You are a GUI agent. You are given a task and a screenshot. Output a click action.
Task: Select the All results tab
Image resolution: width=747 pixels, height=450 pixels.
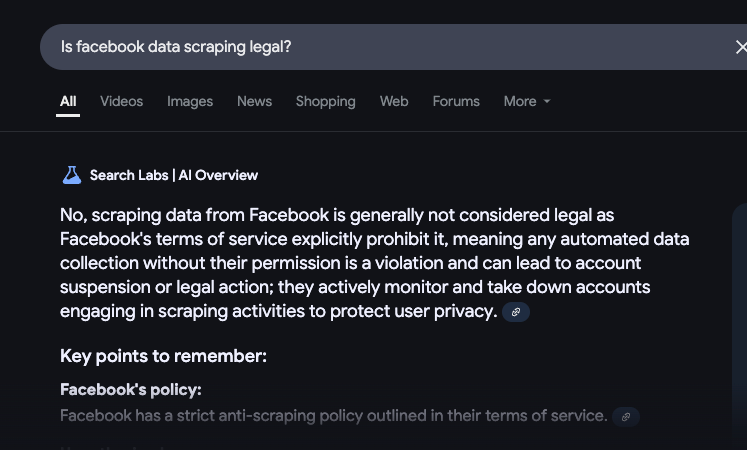(68, 101)
